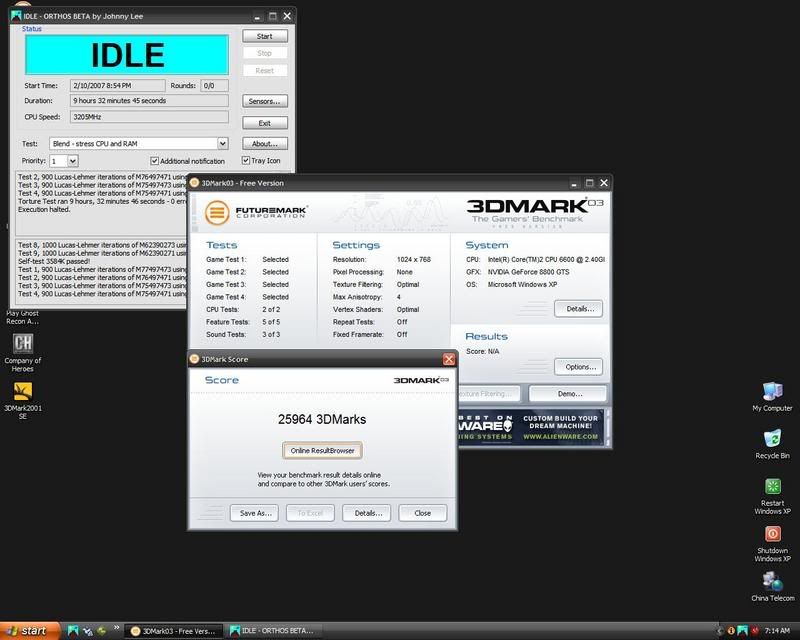Click Shutdown Windows XP shortcut icon
800x640 pixels.
(772, 535)
